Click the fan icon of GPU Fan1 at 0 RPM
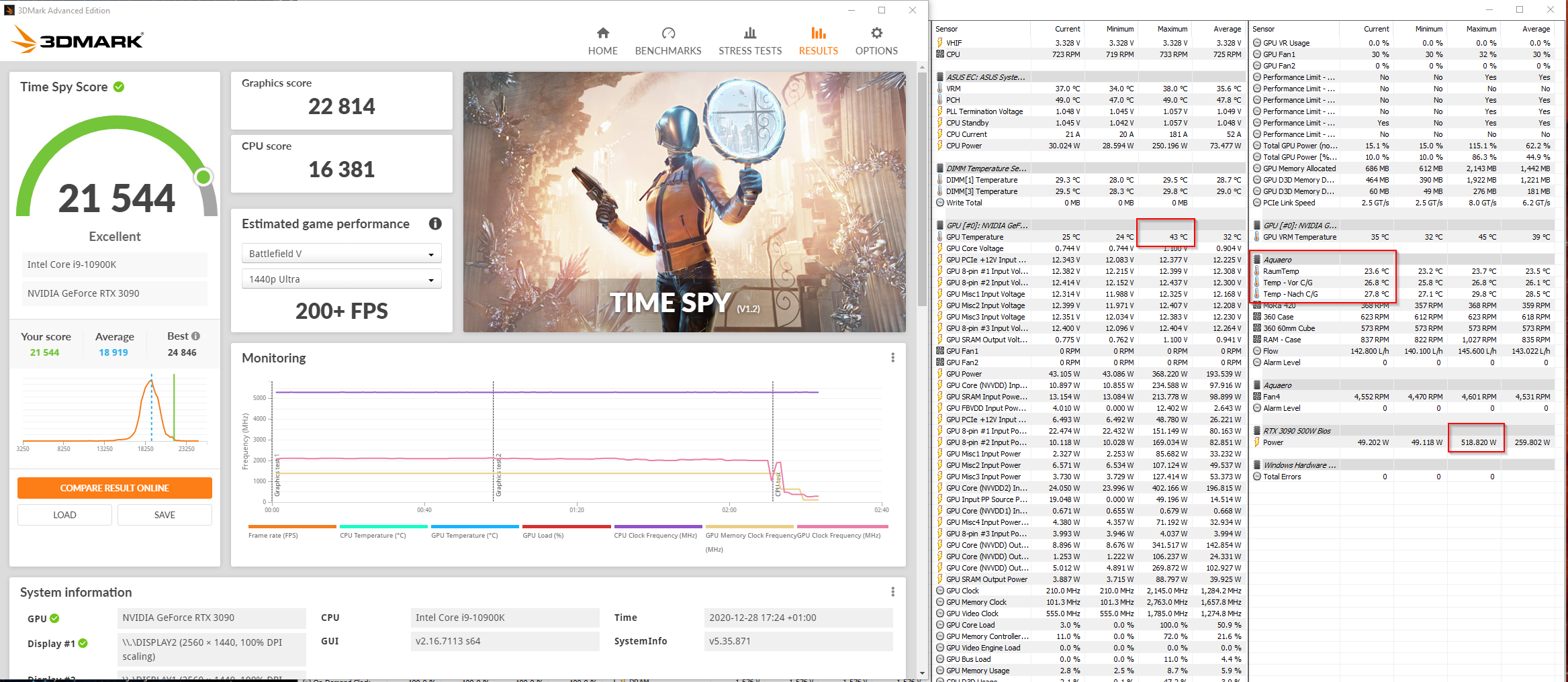The width and height of the screenshot is (1568, 682). pyautogui.click(x=940, y=351)
